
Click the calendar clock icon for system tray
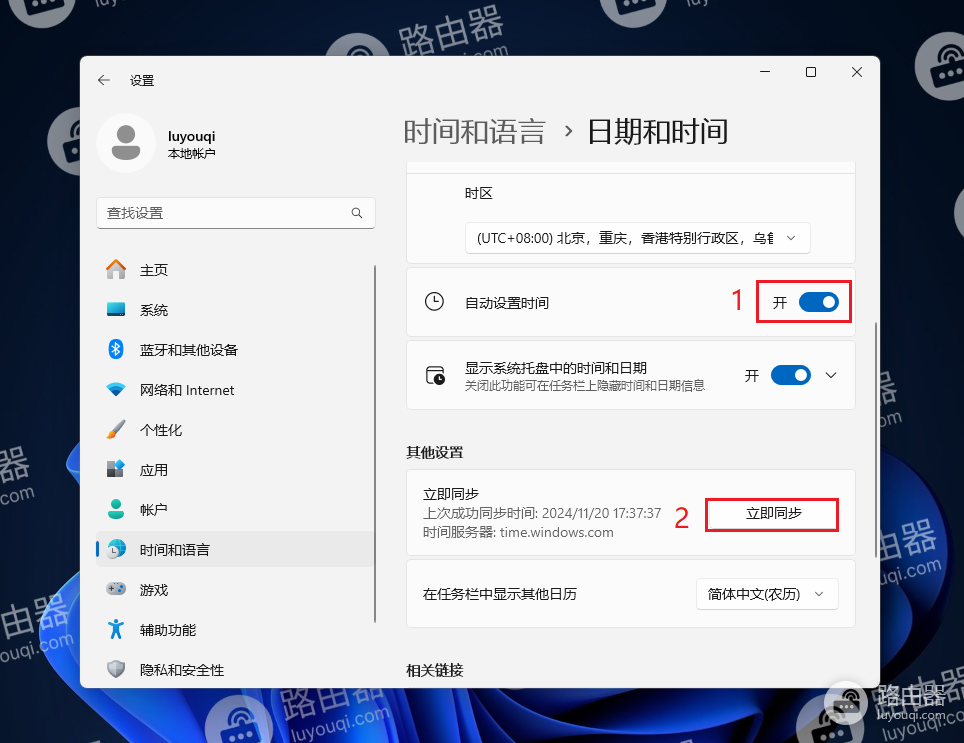pos(435,375)
